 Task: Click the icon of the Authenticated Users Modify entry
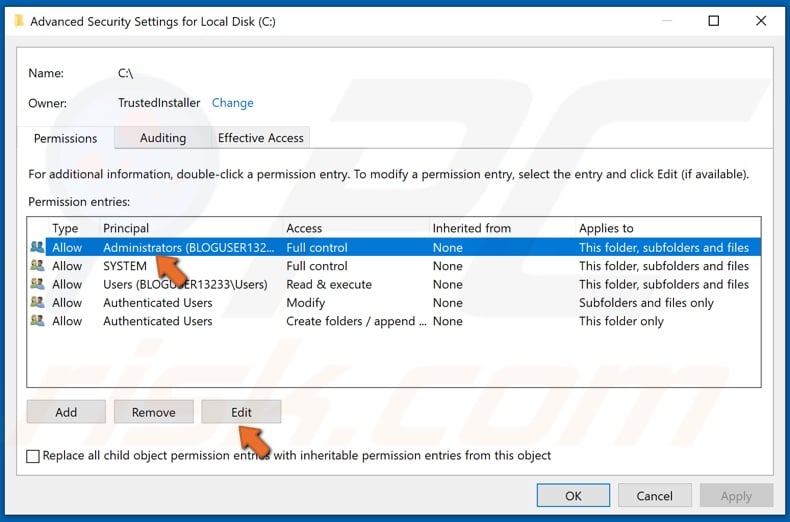coord(38,302)
